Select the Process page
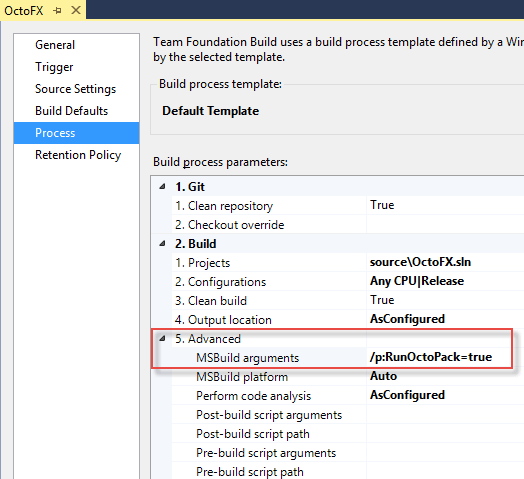This screenshot has height=479, width=524. click(x=77, y=133)
